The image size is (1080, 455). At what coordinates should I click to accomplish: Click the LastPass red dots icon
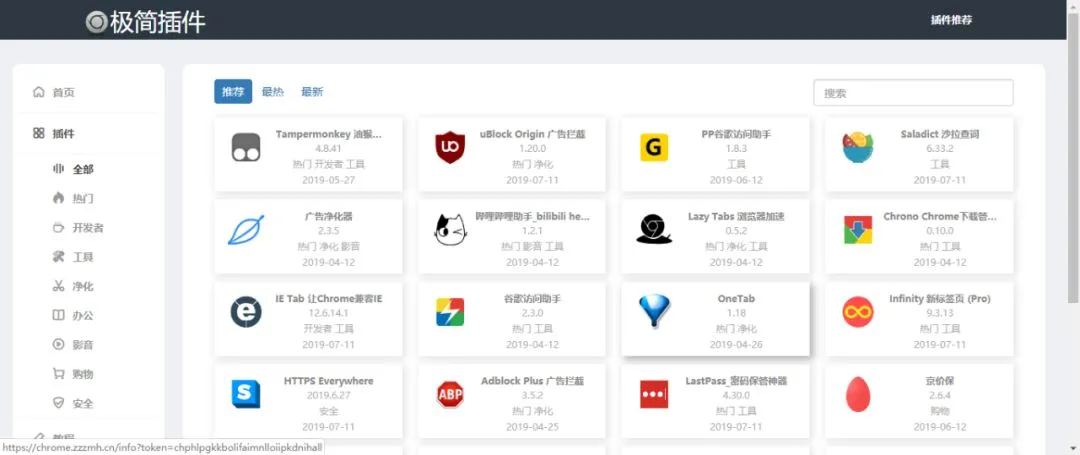[654, 394]
